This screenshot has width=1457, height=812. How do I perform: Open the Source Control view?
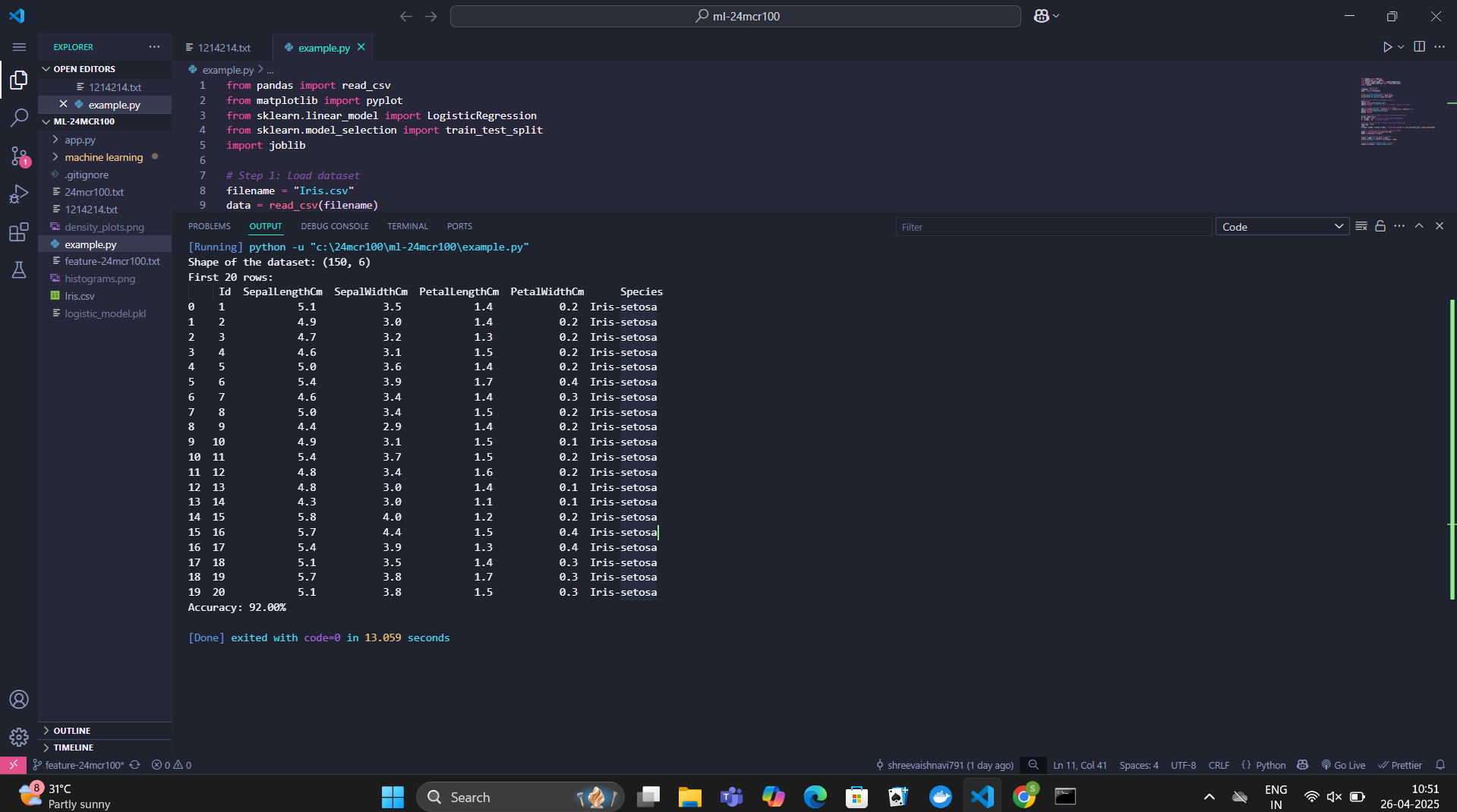pyautogui.click(x=19, y=156)
